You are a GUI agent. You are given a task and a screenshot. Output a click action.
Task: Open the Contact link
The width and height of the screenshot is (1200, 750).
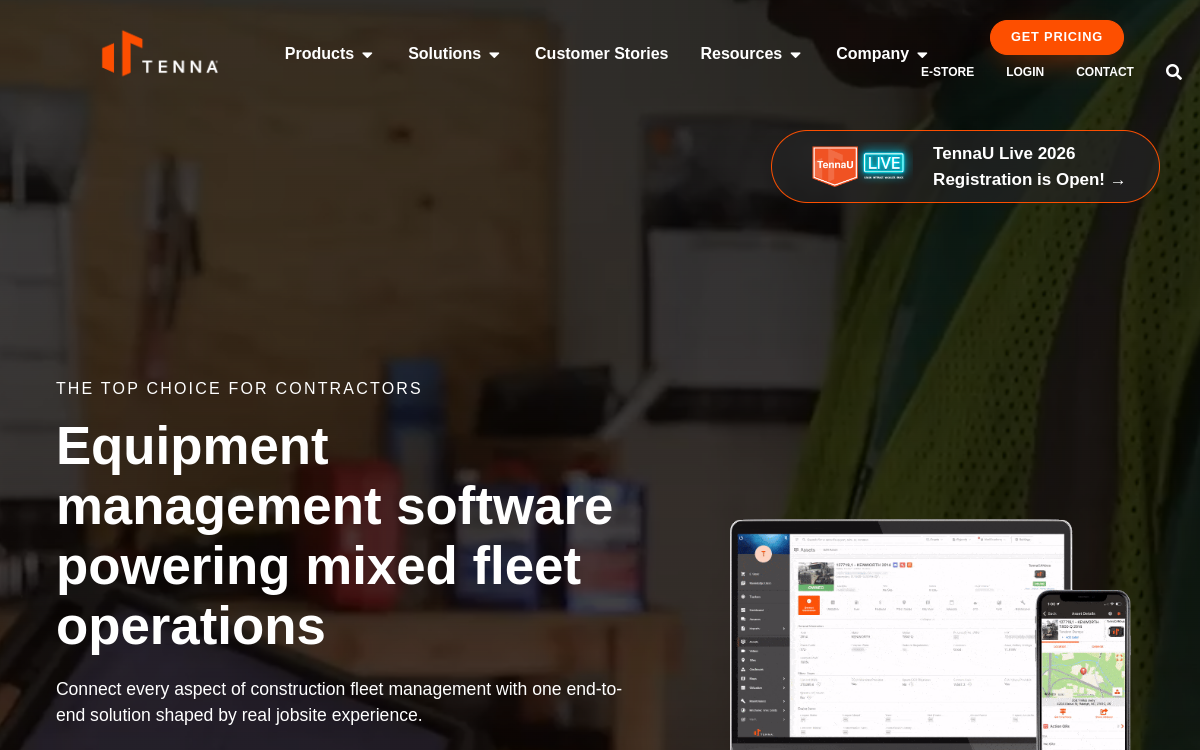[1105, 72]
